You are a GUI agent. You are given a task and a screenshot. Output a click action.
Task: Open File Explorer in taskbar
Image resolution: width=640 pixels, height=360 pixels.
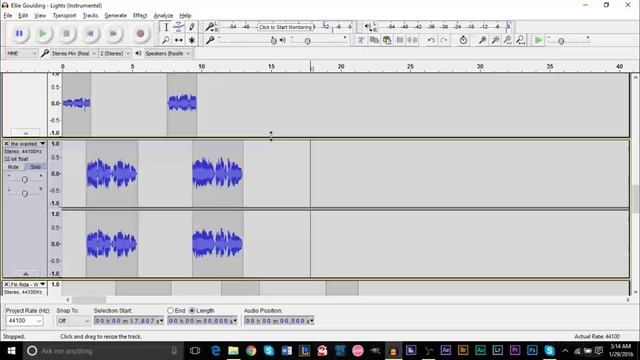(x=233, y=351)
